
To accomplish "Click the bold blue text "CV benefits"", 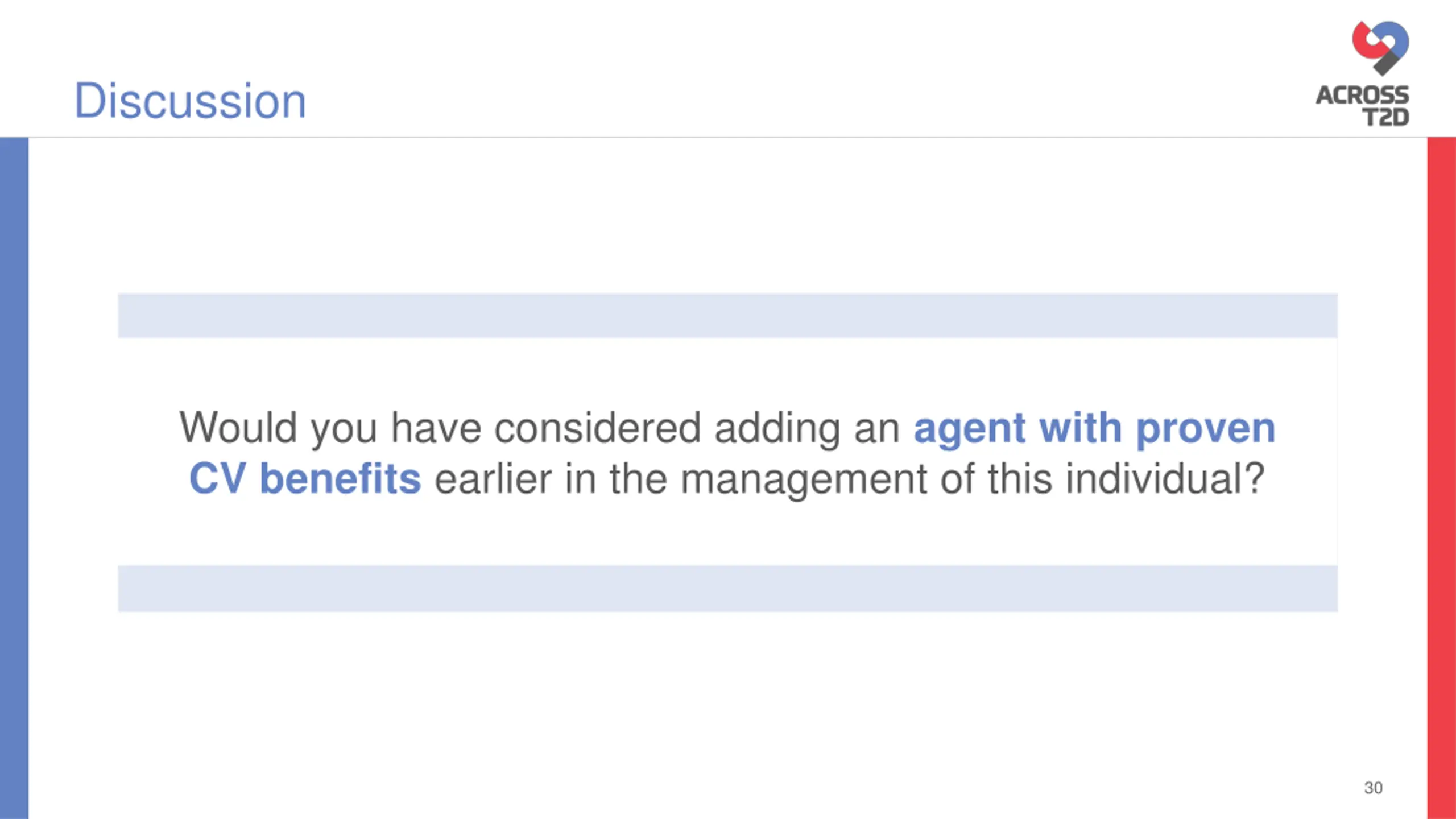I will point(305,478).
